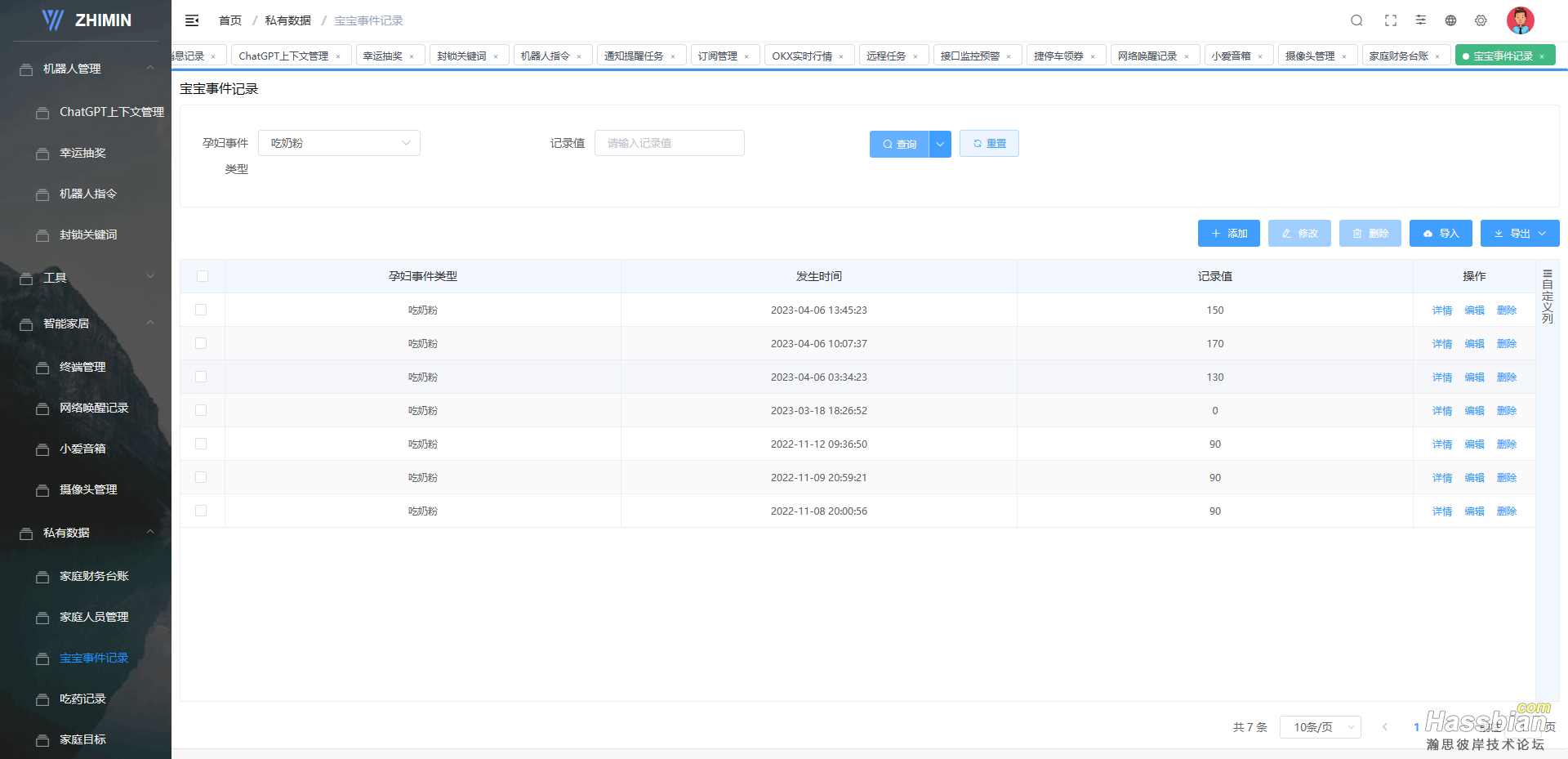Switch to the 订阅管理 tab
This screenshot has height=759, width=1568.
tap(718, 56)
